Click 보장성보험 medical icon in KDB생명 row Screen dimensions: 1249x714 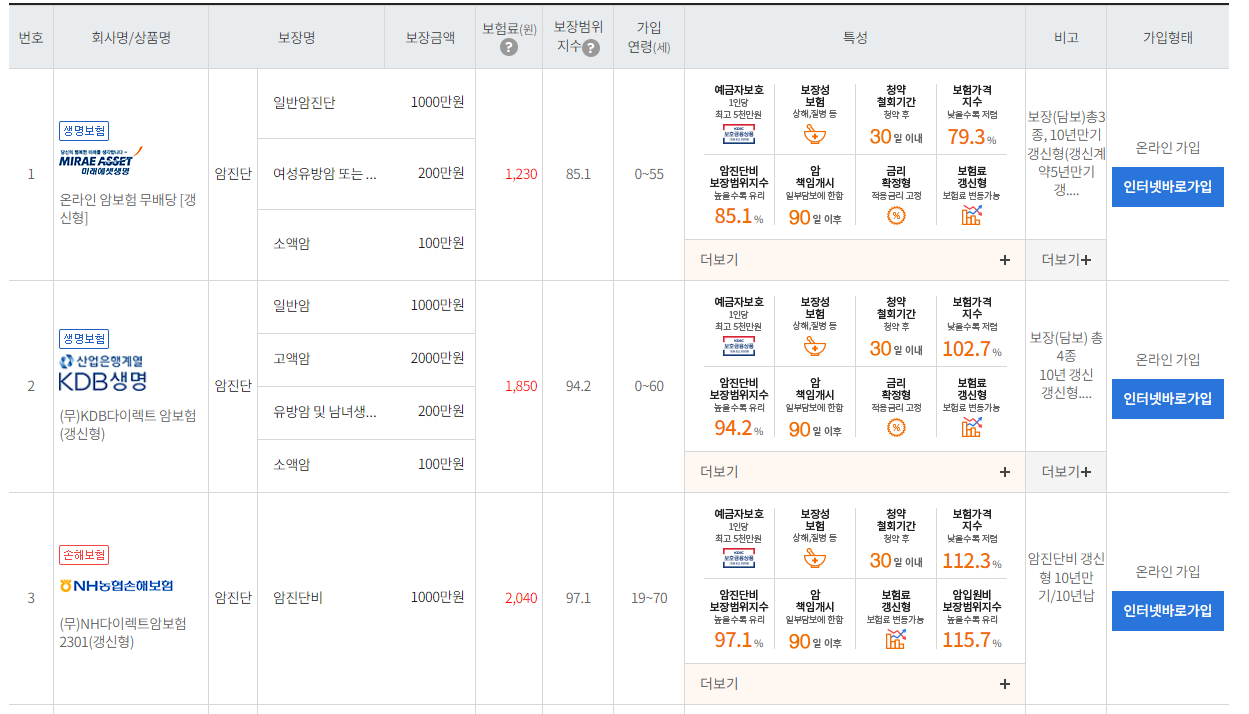tap(814, 346)
